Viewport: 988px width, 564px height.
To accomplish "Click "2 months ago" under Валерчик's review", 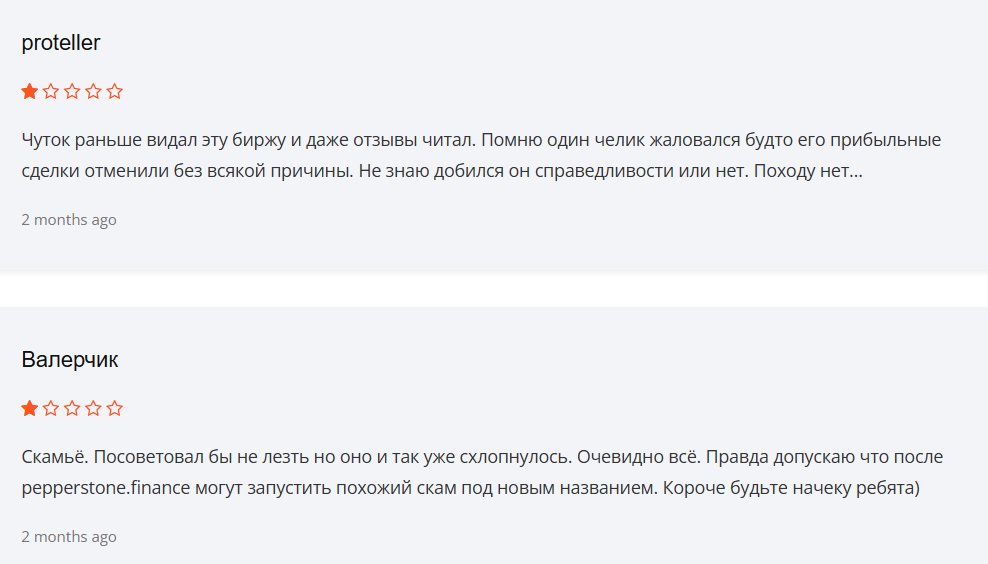I will (69, 537).
